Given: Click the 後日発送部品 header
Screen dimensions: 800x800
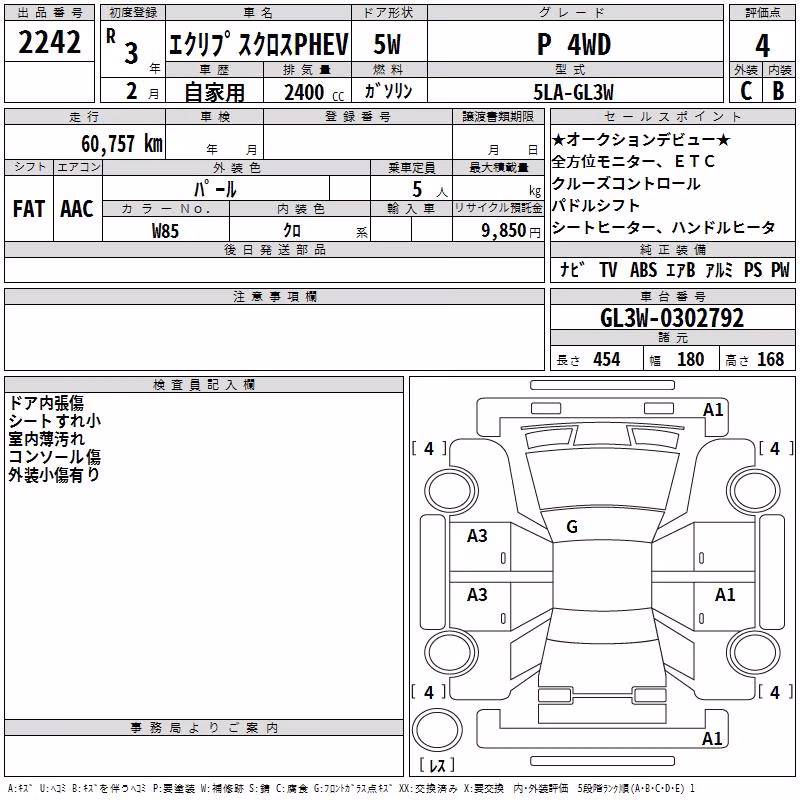Looking at the screenshot, I should 274,249.
